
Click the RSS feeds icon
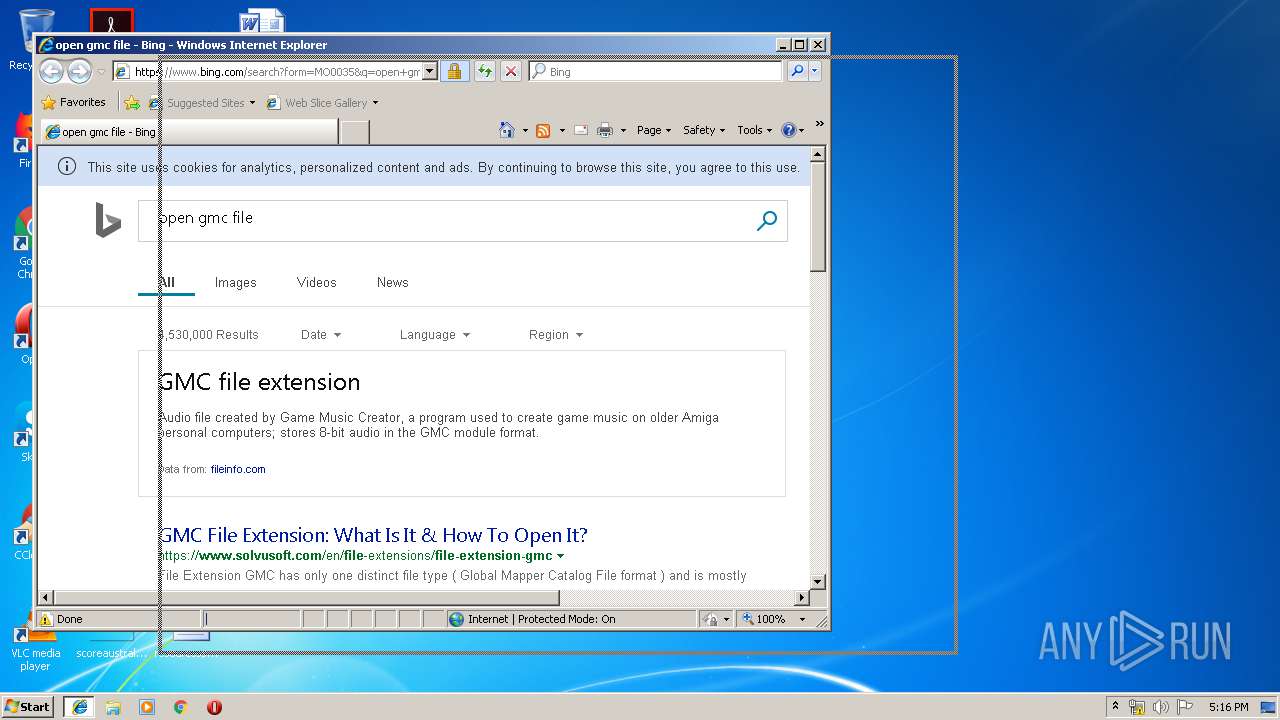[x=543, y=130]
